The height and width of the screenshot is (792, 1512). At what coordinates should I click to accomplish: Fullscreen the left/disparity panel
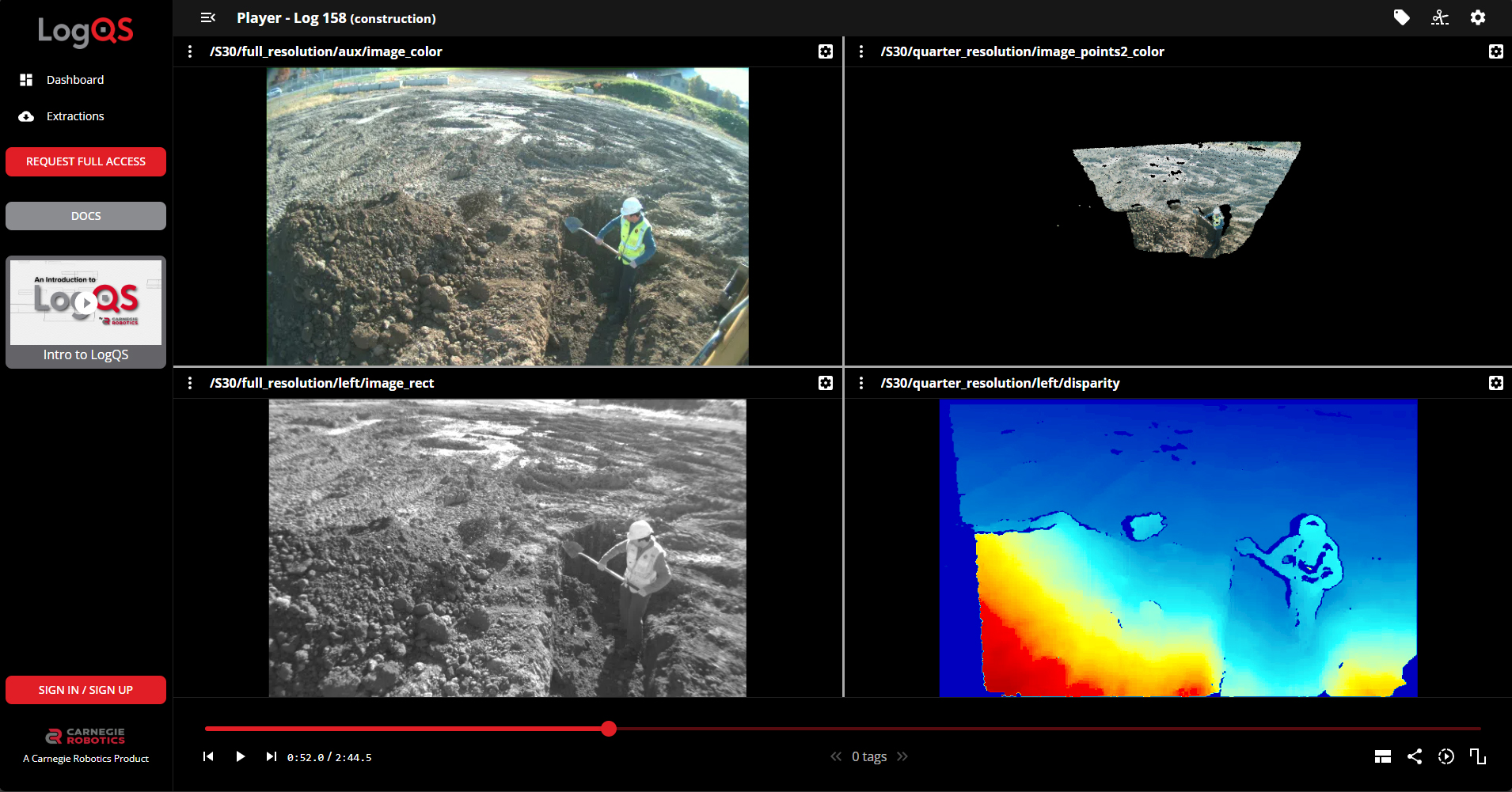pyautogui.click(x=1495, y=383)
